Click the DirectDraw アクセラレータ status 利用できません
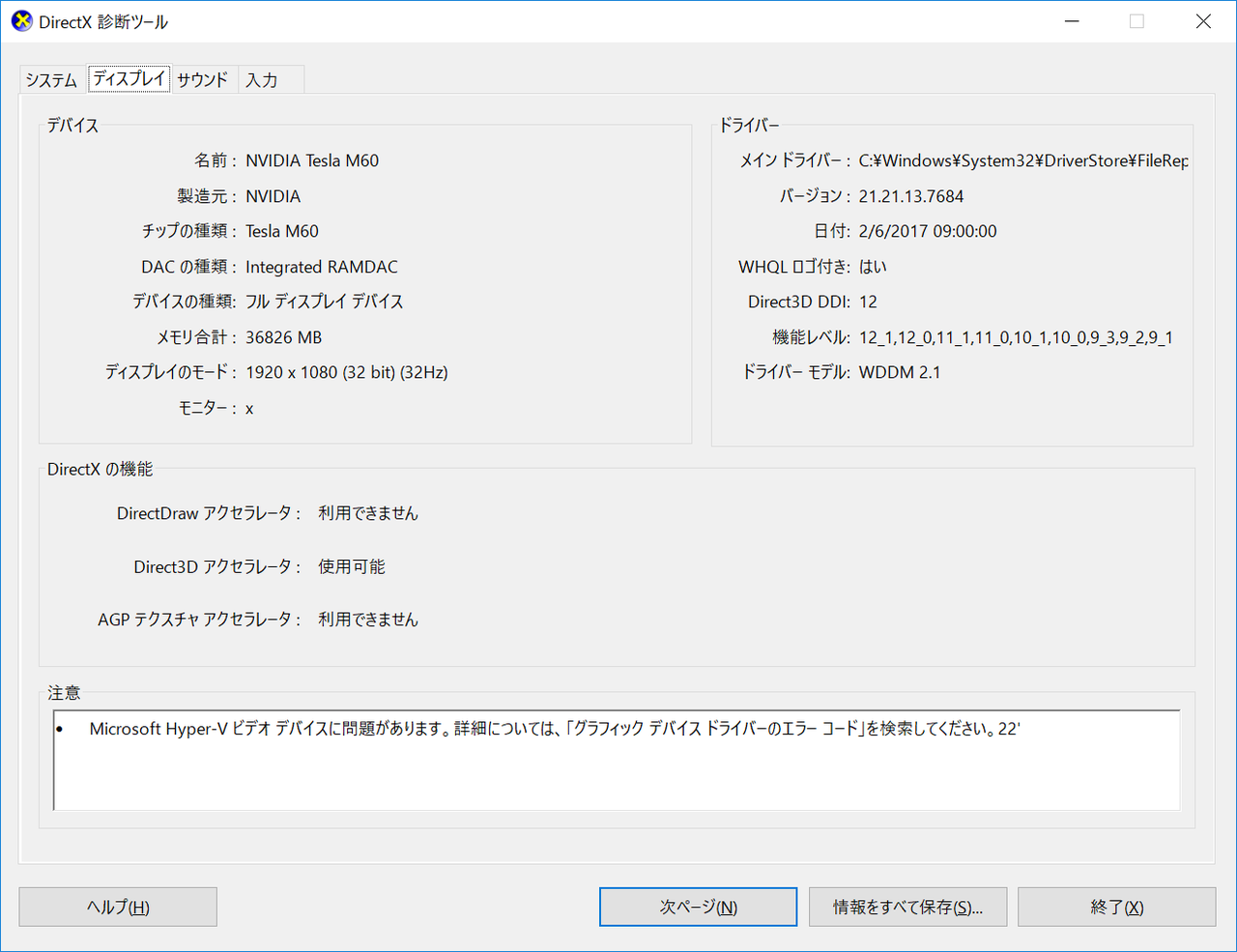Image resolution: width=1237 pixels, height=952 pixels. click(368, 513)
